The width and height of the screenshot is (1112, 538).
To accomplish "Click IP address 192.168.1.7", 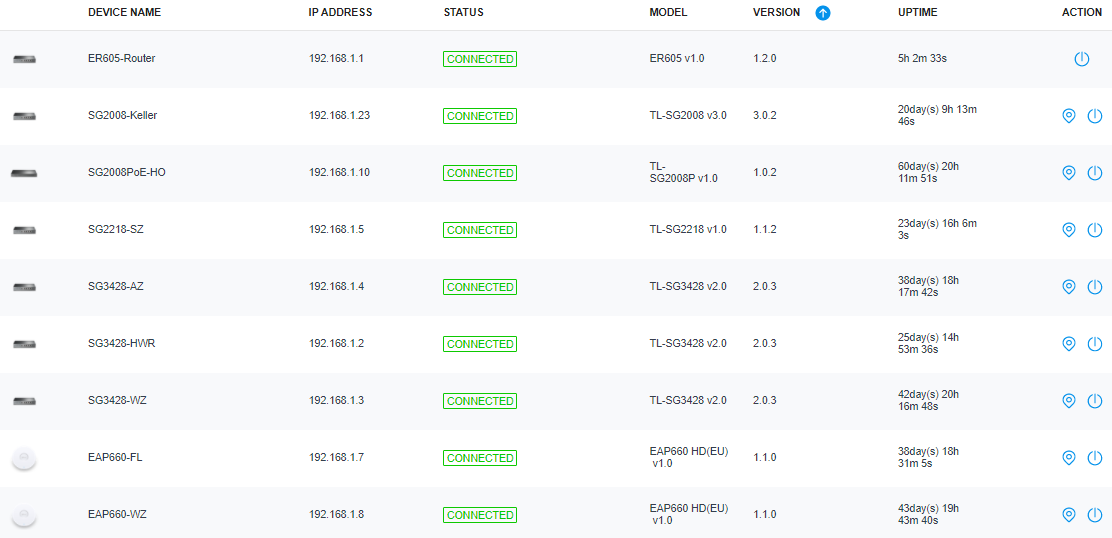I will tap(337, 458).
